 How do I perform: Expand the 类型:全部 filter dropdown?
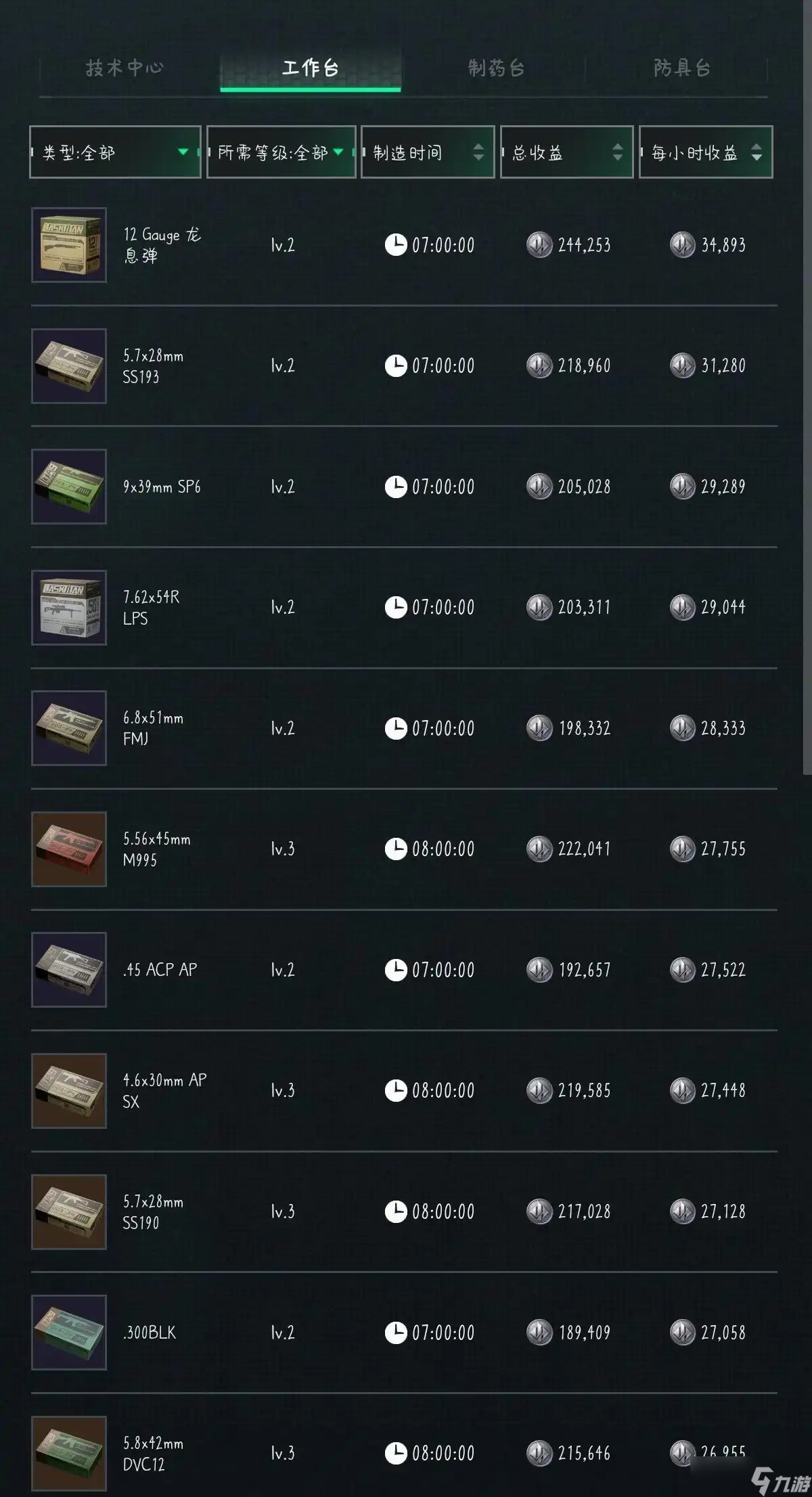[115, 152]
